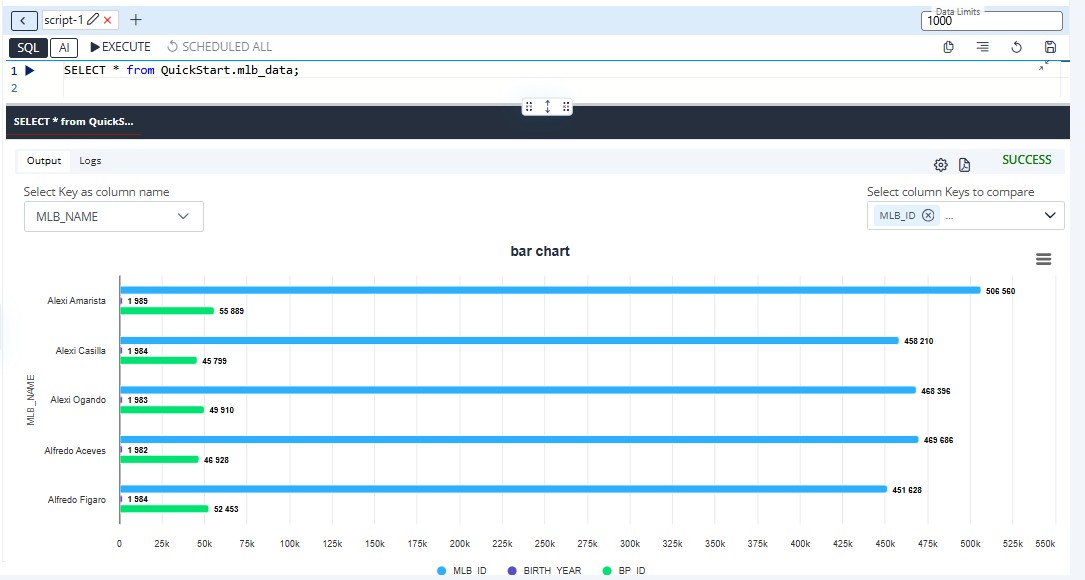Screen dimensions: 1085x580
Task: Open the Logs tab
Action: point(90,161)
